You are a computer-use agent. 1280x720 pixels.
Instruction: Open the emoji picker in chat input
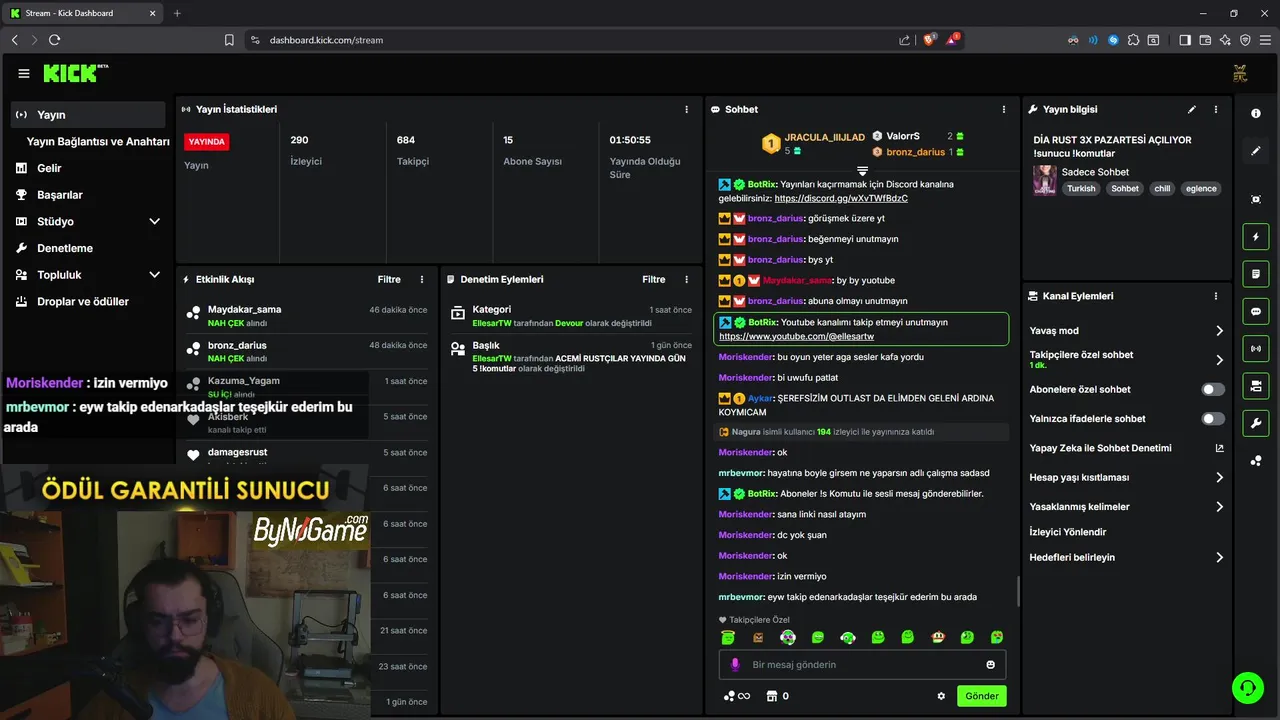pyautogui.click(x=991, y=665)
